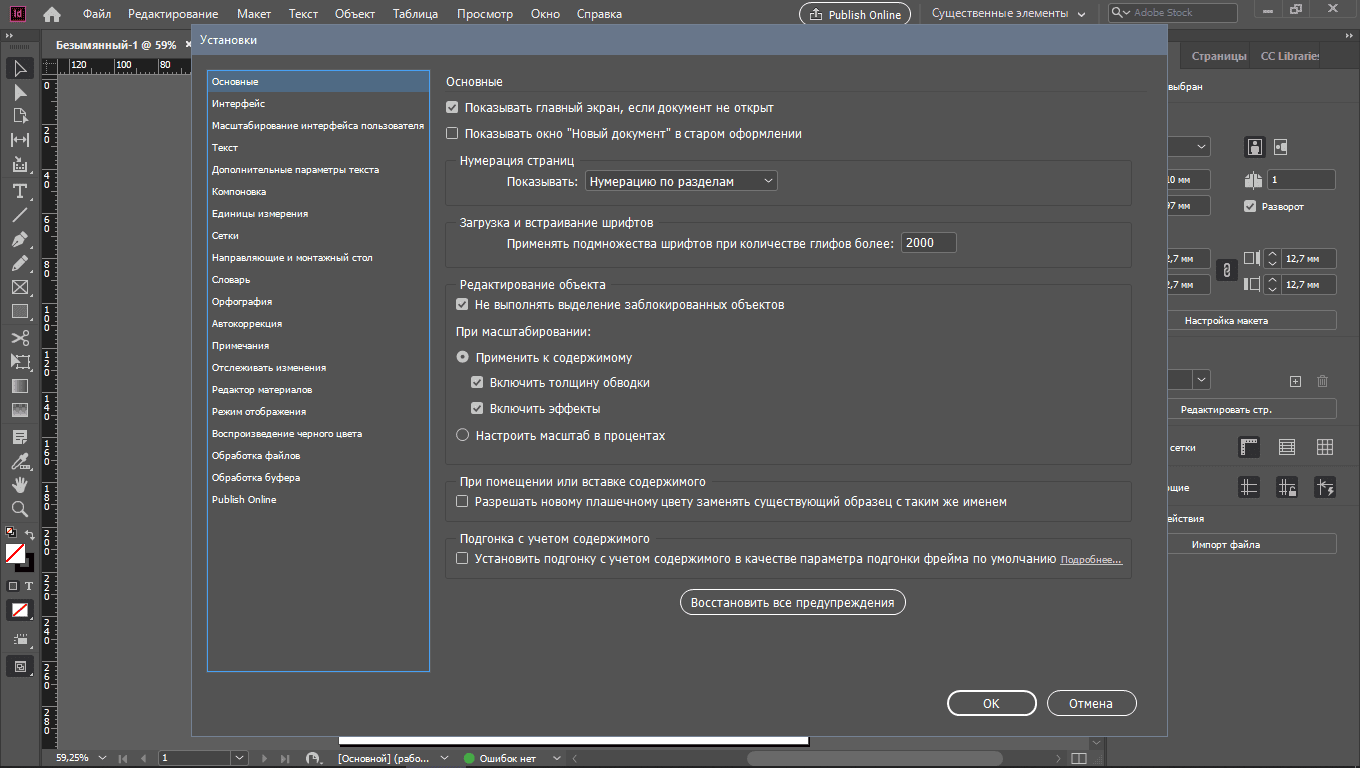Click the landscape orientation icon
This screenshot has height=768, width=1360.
[1280, 147]
